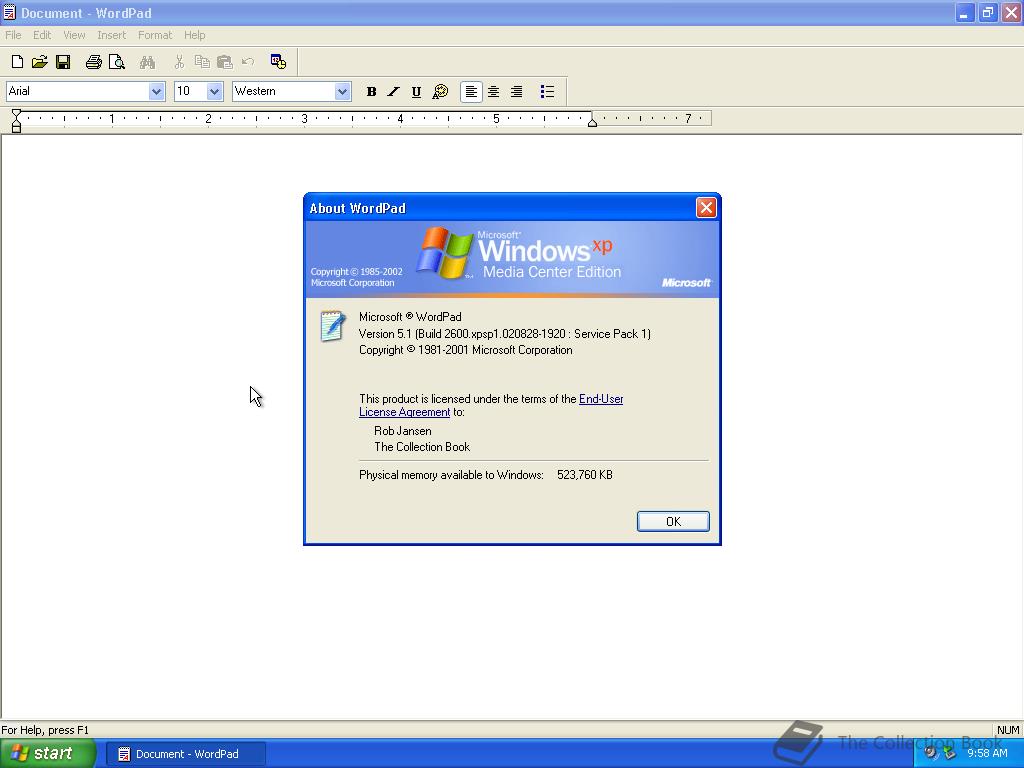Click the Copy toolbar icon

click(202, 62)
